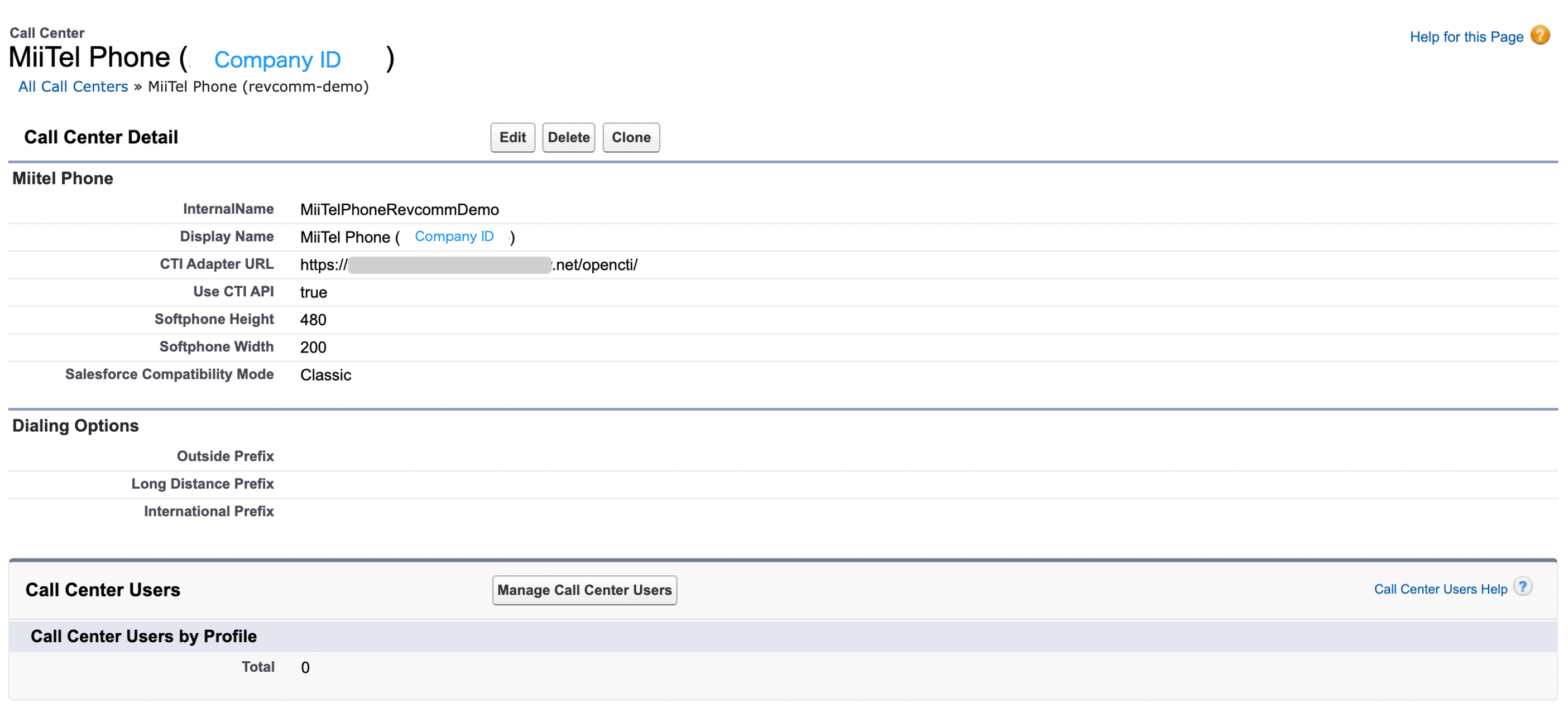This screenshot has height=718, width=1568.
Task: Click the Softphone Width label
Action: click(217, 347)
